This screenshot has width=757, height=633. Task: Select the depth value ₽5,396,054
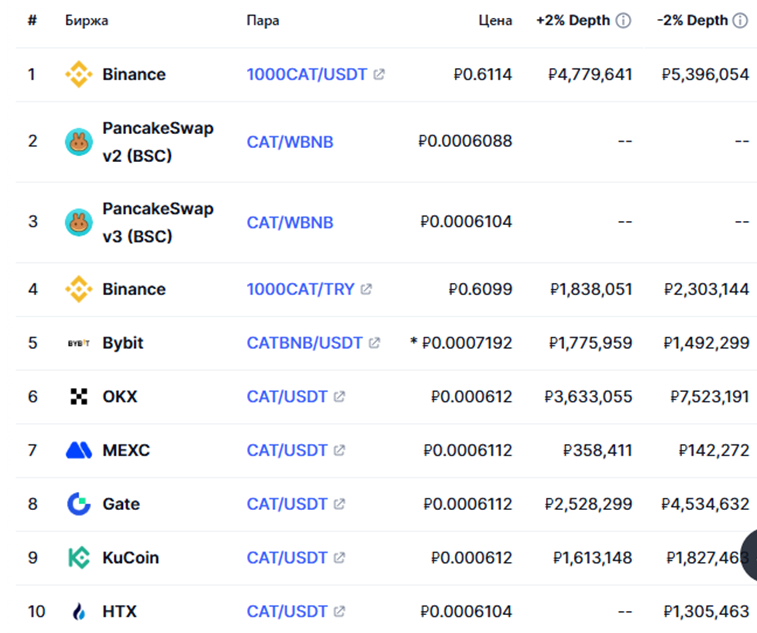pyautogui.click(x=705, y=74)
